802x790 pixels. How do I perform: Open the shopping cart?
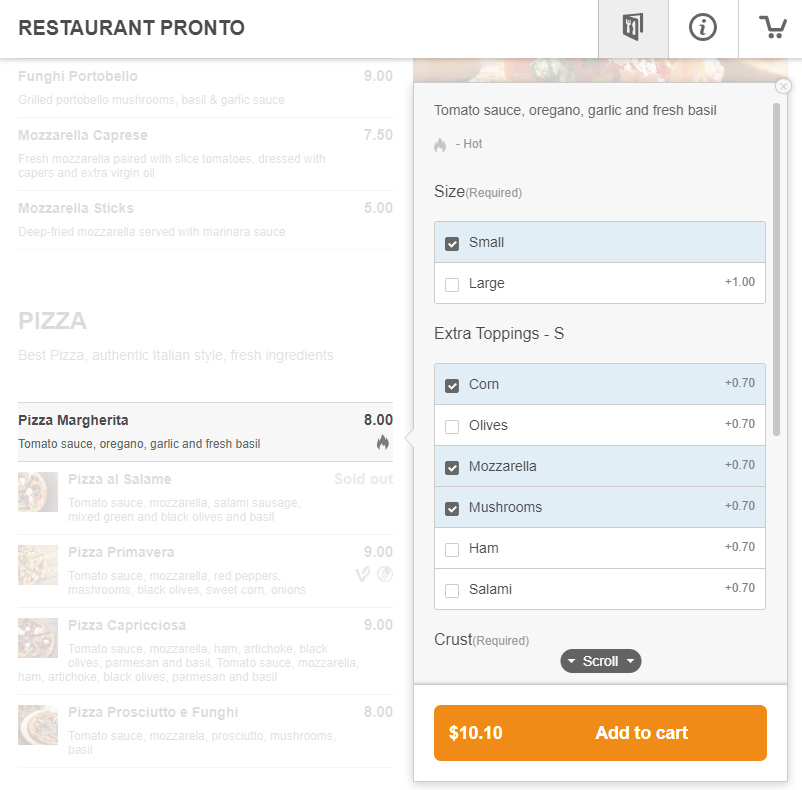(771, 28)
